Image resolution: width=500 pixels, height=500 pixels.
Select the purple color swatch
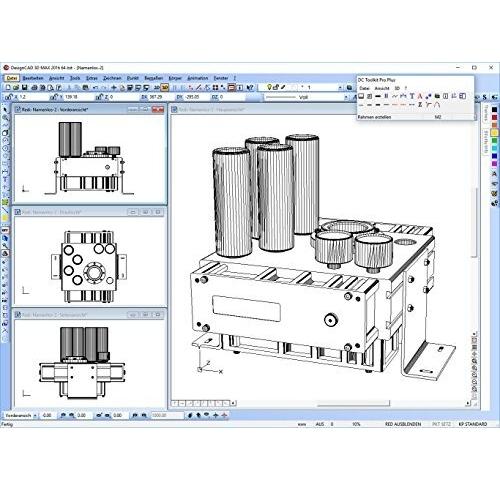click(x=494, y=164)
